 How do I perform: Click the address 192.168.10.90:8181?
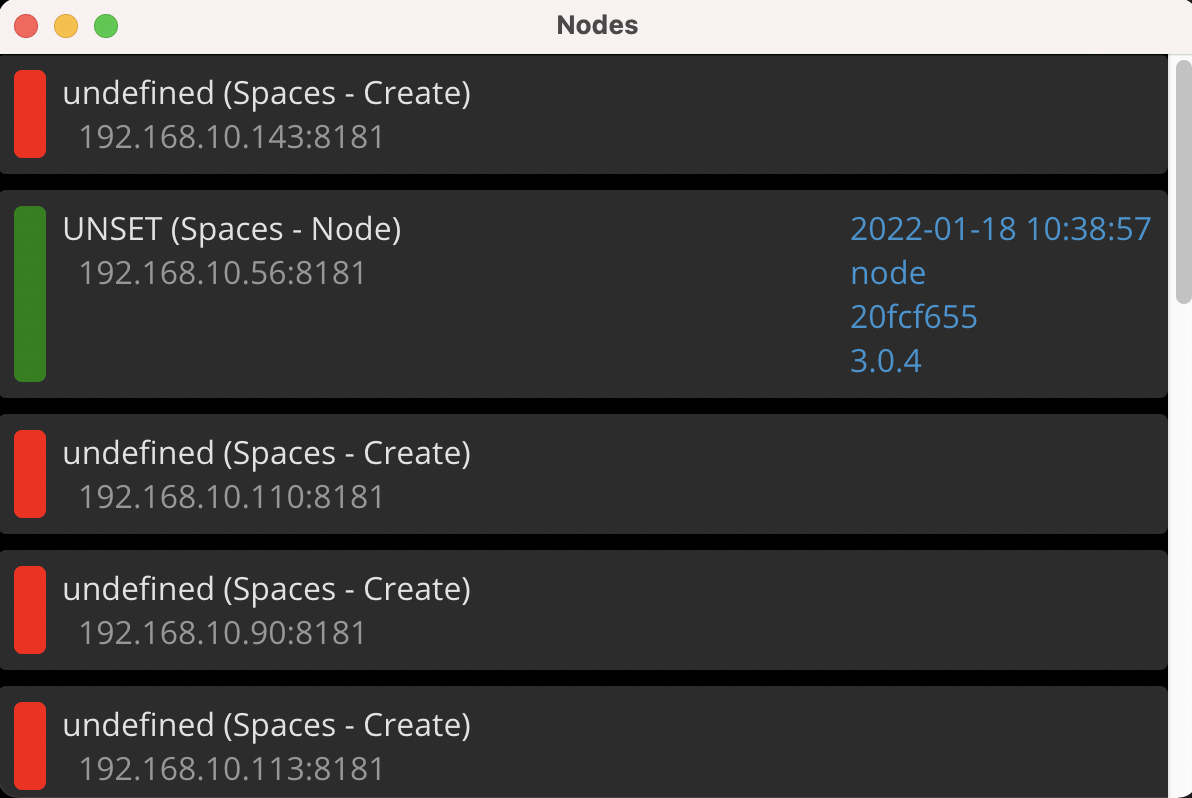[220, 633]
